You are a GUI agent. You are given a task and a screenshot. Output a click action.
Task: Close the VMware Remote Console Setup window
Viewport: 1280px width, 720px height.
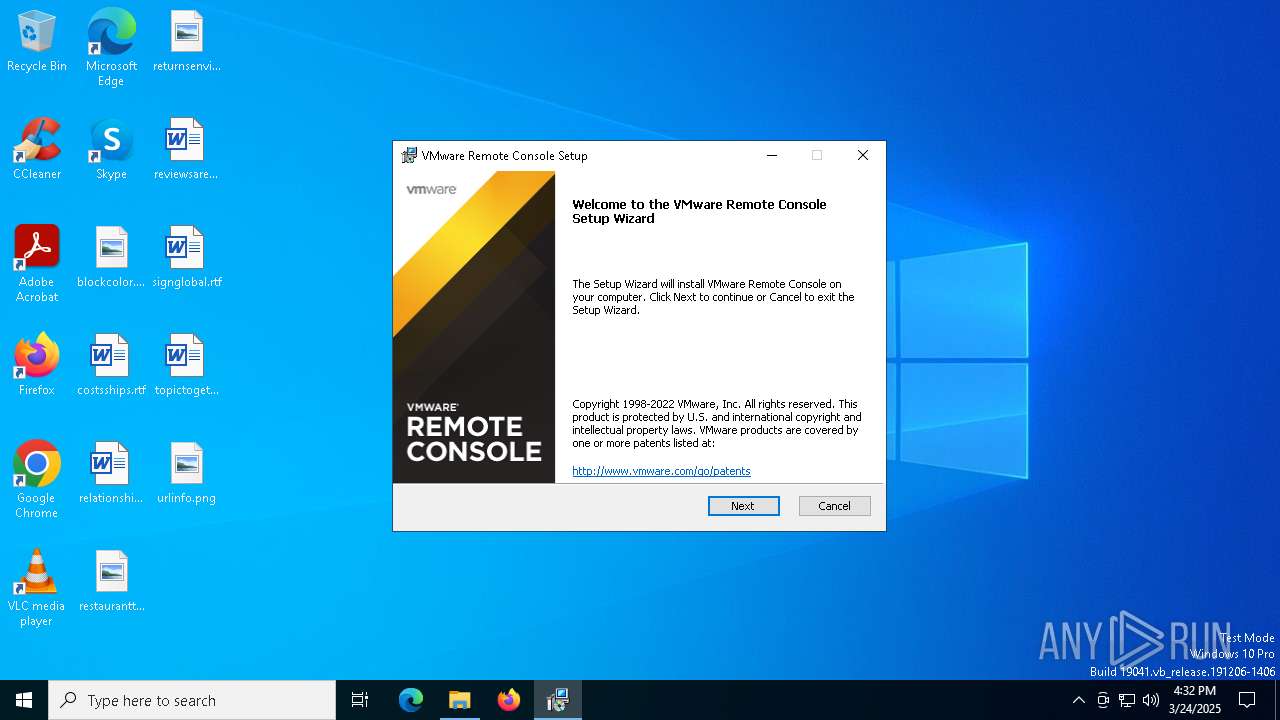[862, 155]
